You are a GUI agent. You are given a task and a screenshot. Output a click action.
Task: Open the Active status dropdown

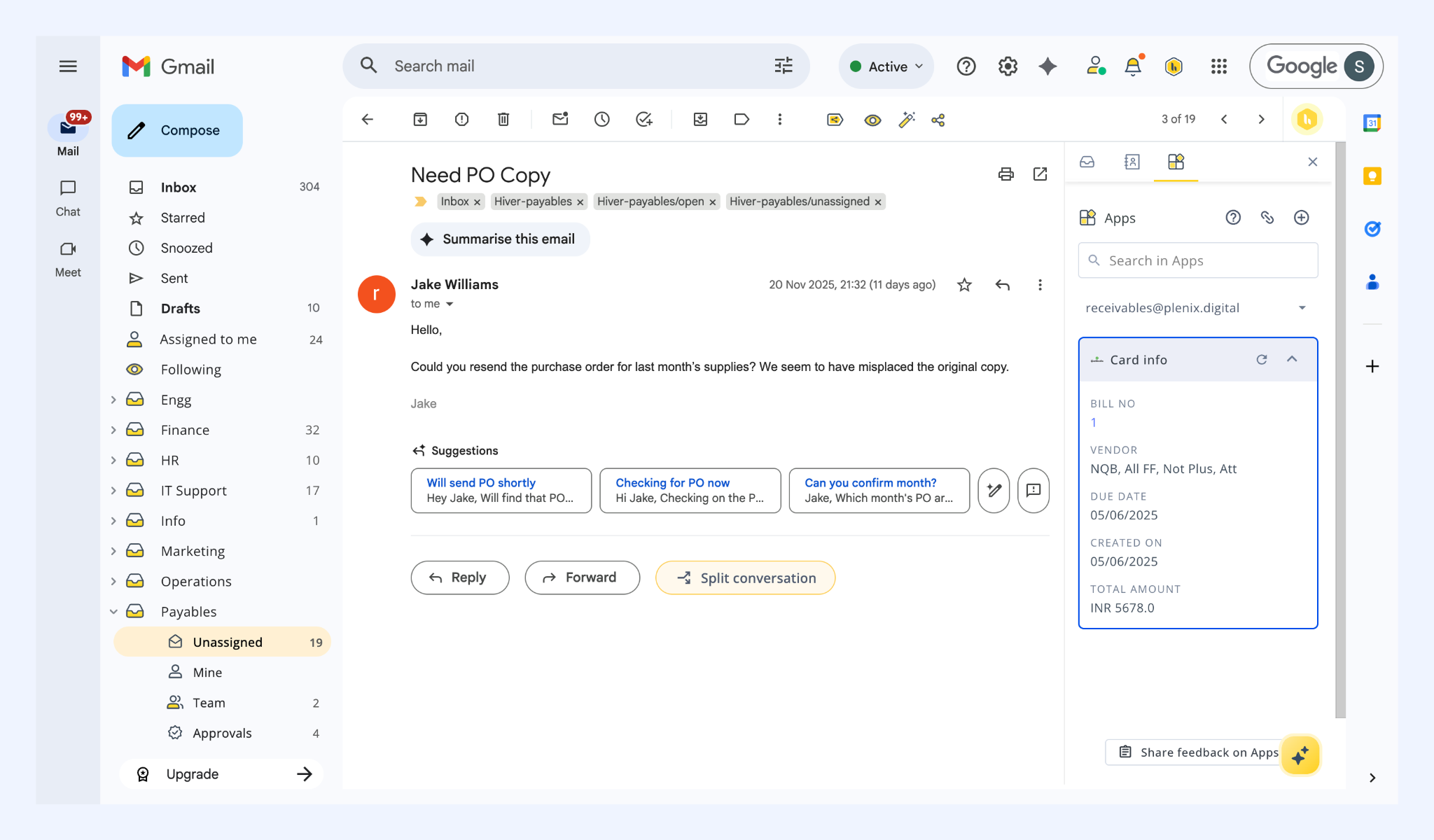click(886, 66)
